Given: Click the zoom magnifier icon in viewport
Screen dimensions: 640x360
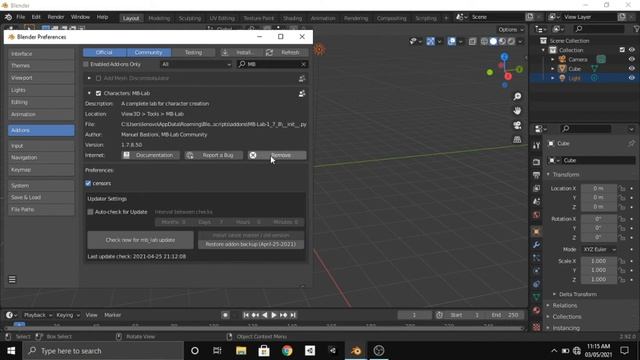Looking at the screenshot, I should pyautogui.click(x=517, y=96).
